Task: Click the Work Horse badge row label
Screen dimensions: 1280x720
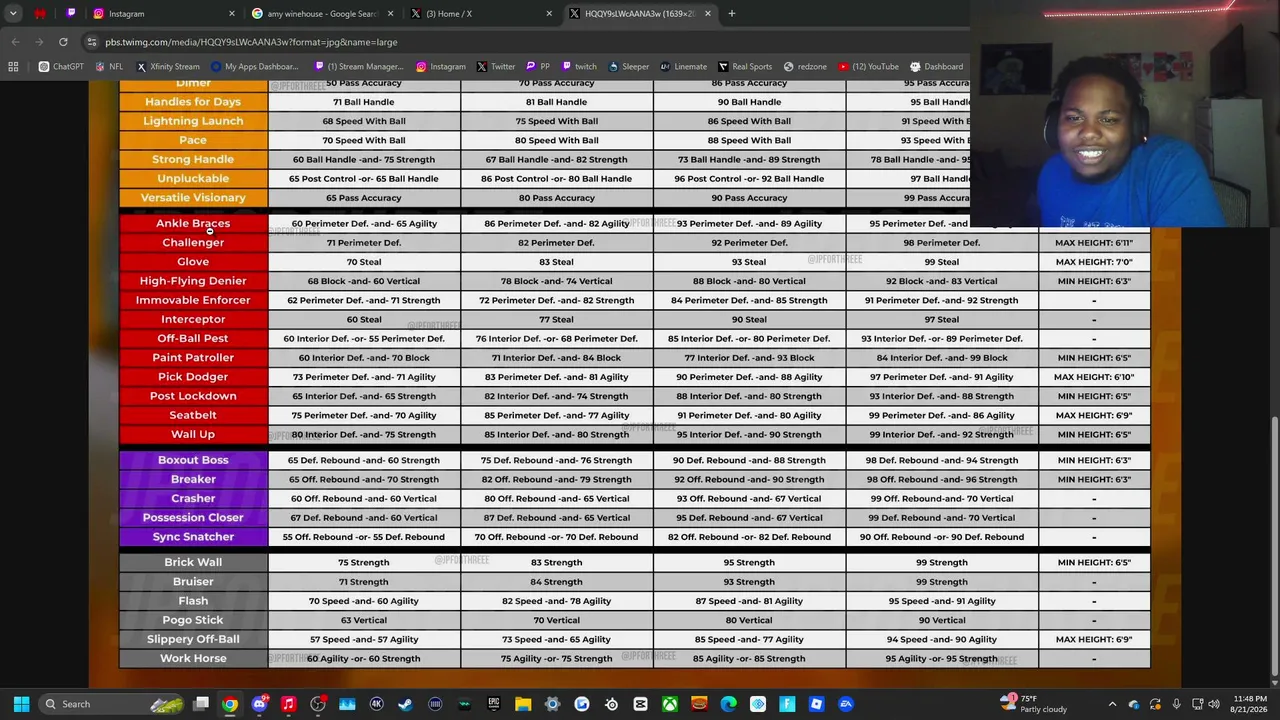Action: pyautogui.click(x=193, y=658)
